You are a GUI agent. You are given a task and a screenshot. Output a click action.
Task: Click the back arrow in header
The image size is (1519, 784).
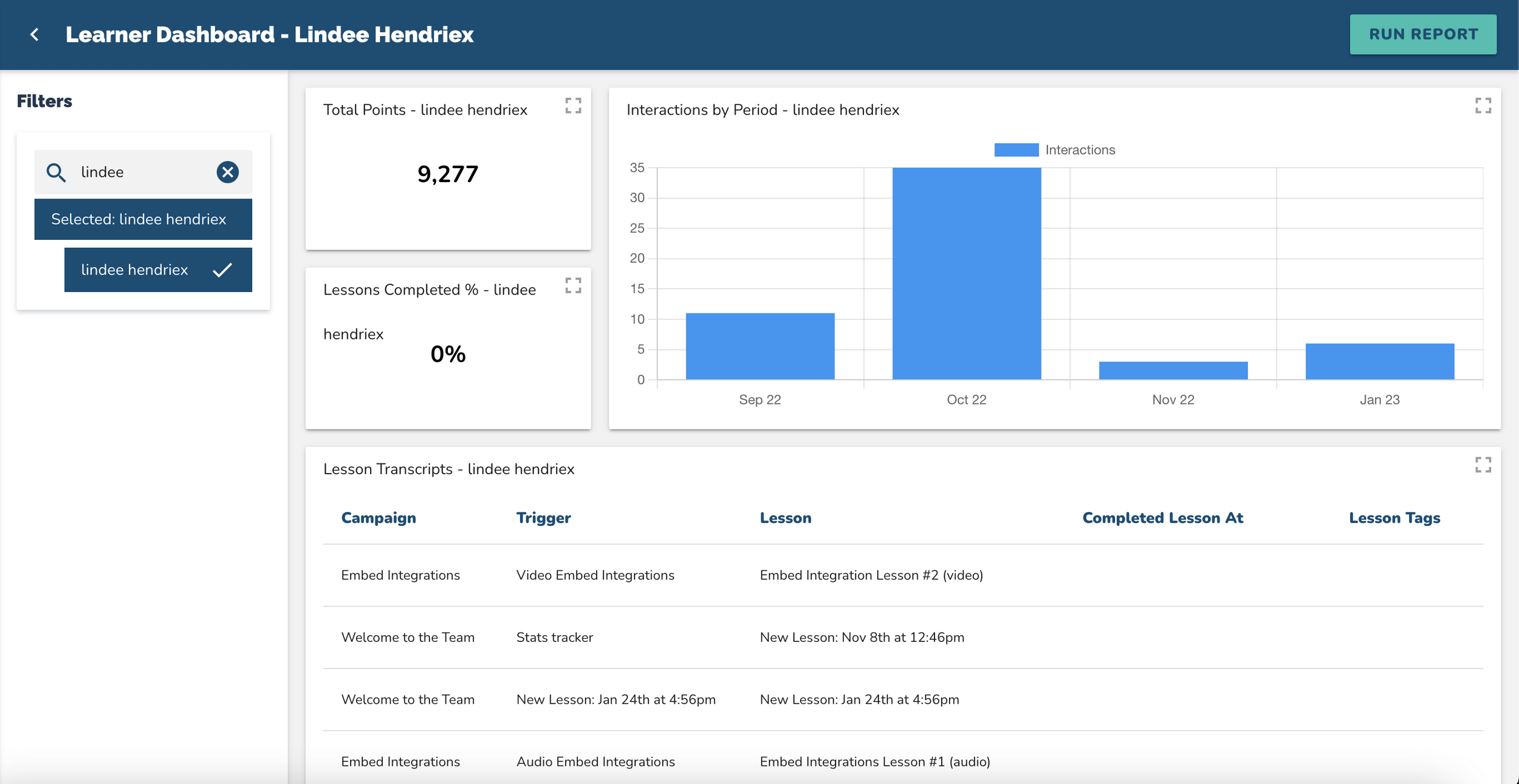pos(35,35)
